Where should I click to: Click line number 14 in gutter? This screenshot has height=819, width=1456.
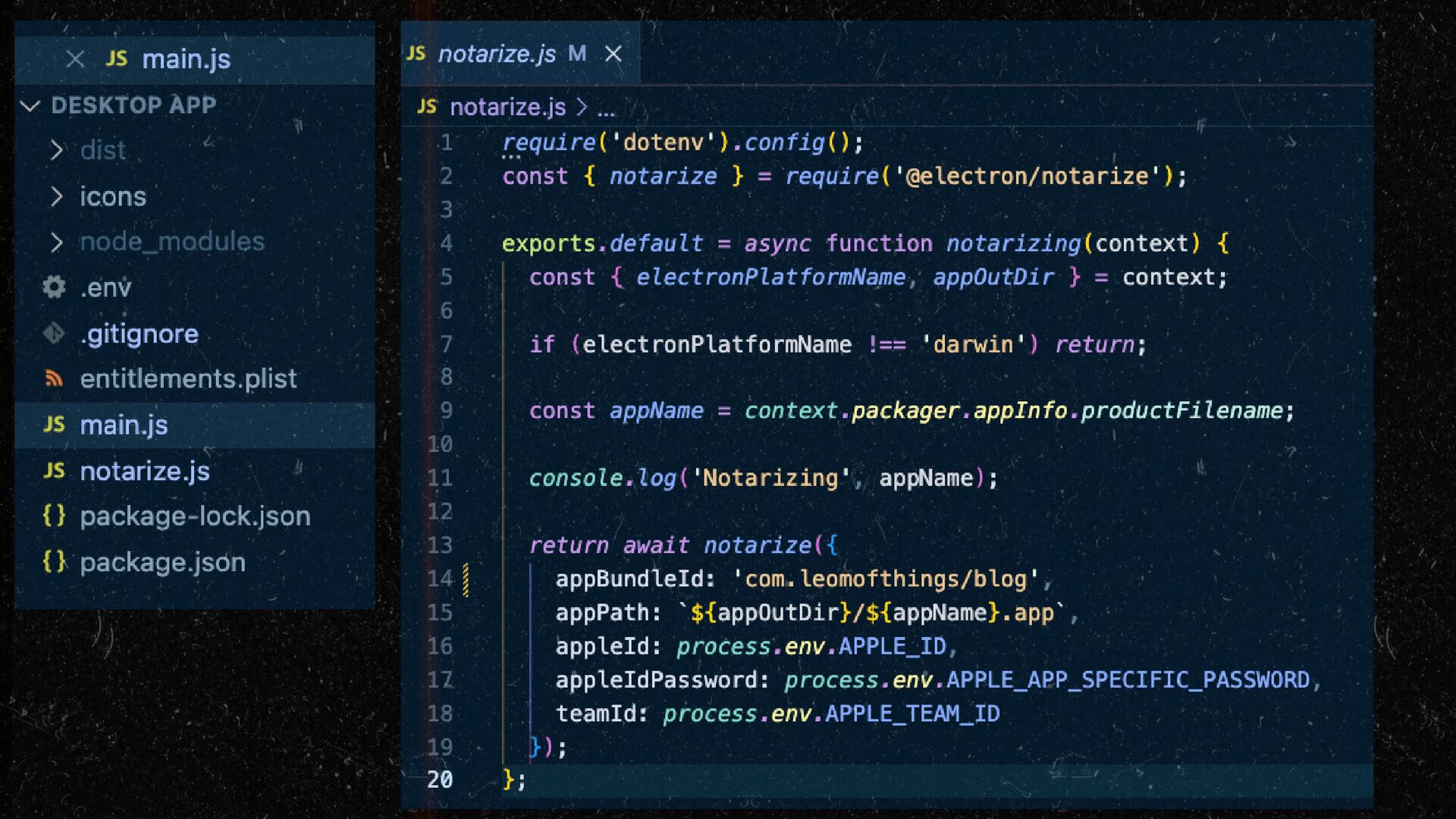tap(440, 579)
